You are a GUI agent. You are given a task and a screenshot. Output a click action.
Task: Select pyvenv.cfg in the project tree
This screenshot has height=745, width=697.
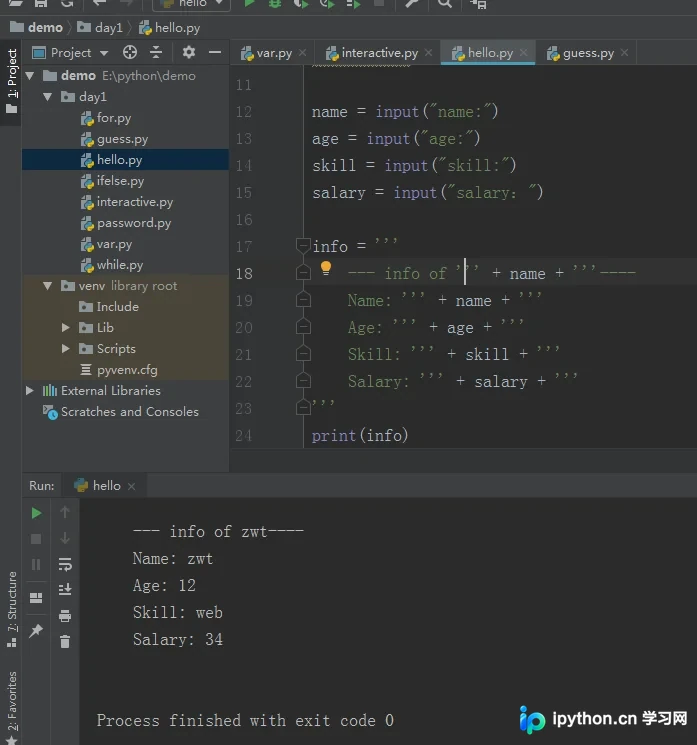click(127, 370)
